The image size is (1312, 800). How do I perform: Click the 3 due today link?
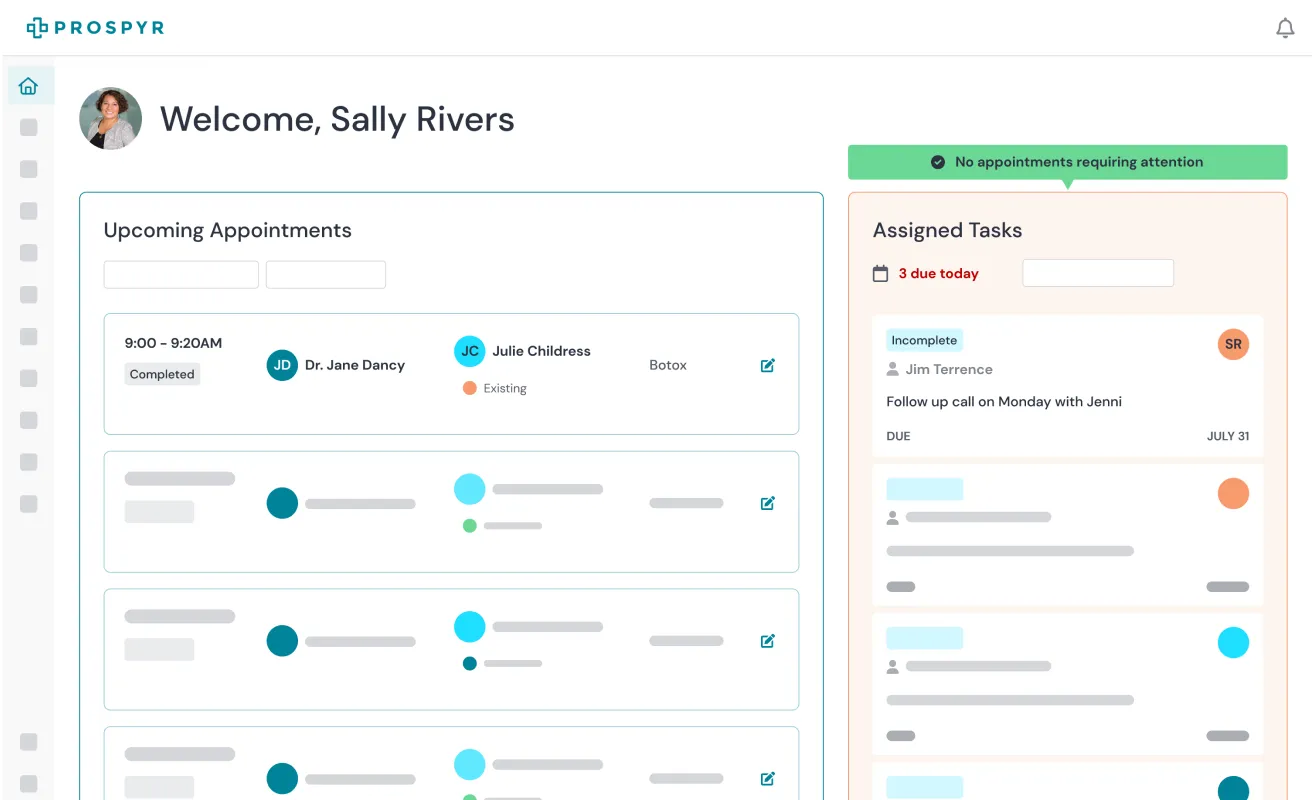[x=938, y=273]
